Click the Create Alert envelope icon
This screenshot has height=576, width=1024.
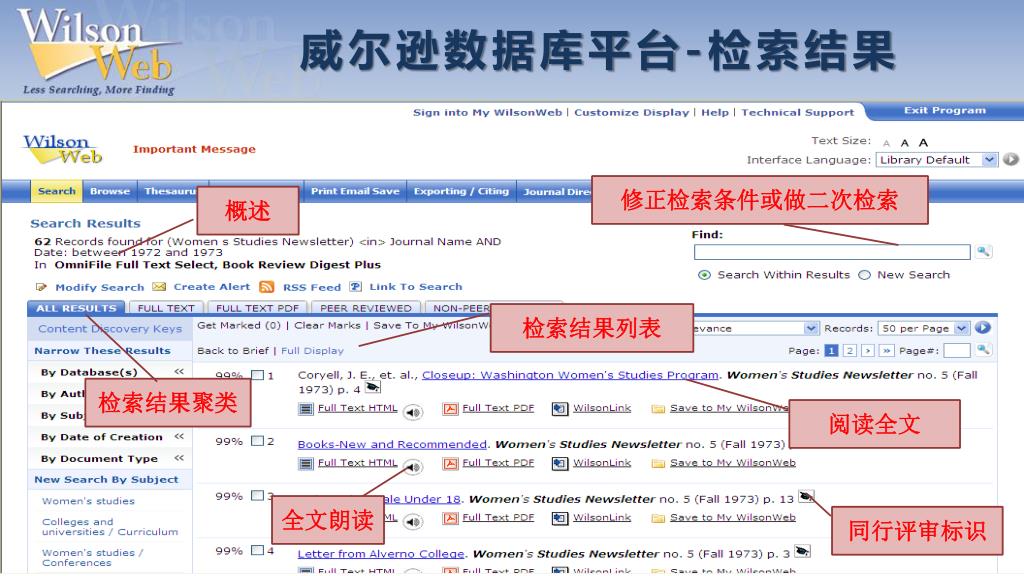tap(159, 287)
